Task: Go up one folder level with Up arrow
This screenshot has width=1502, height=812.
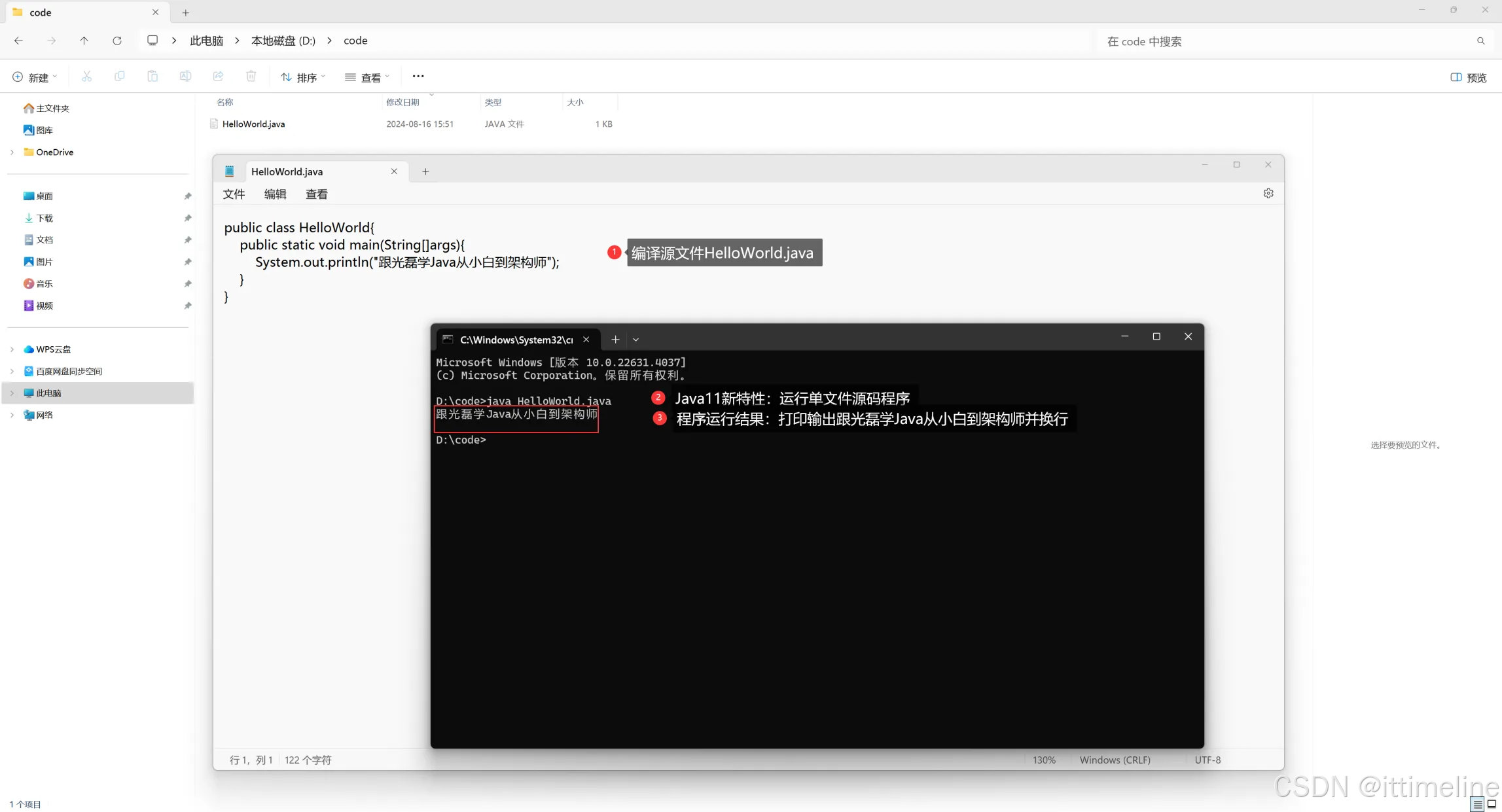Action: [x=84, y=41]
